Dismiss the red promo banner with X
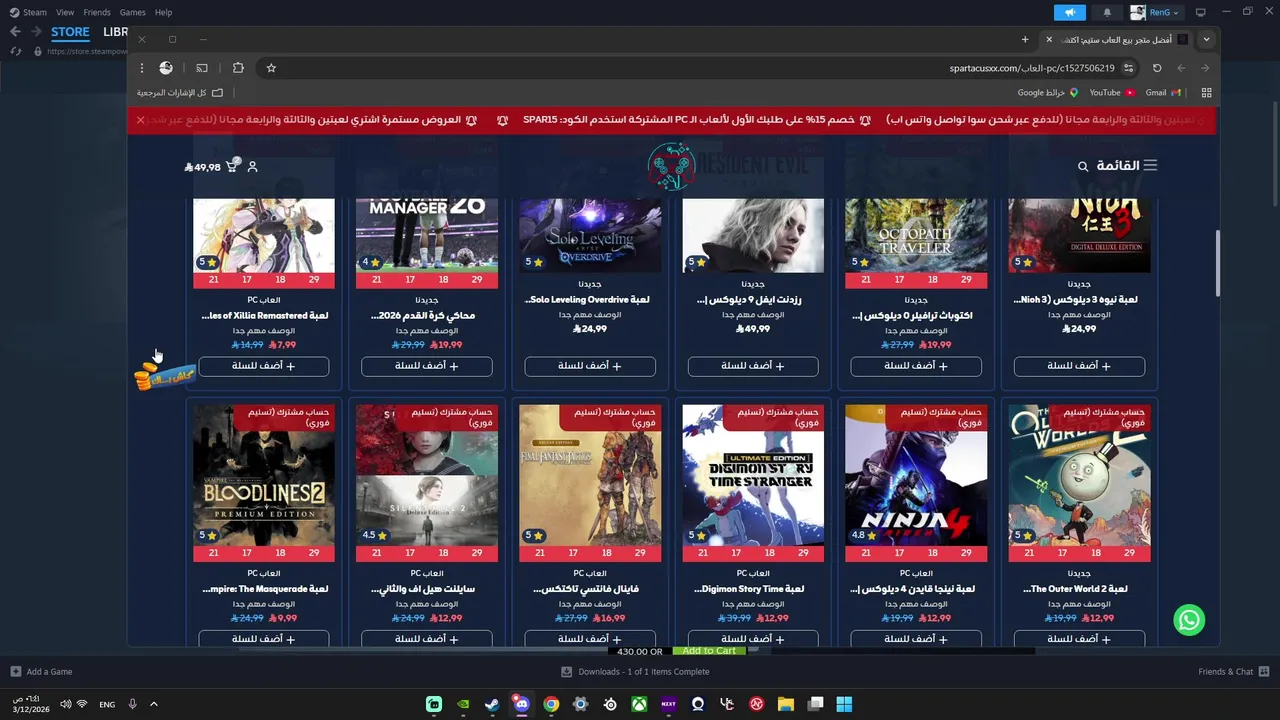 pos(140,119)
